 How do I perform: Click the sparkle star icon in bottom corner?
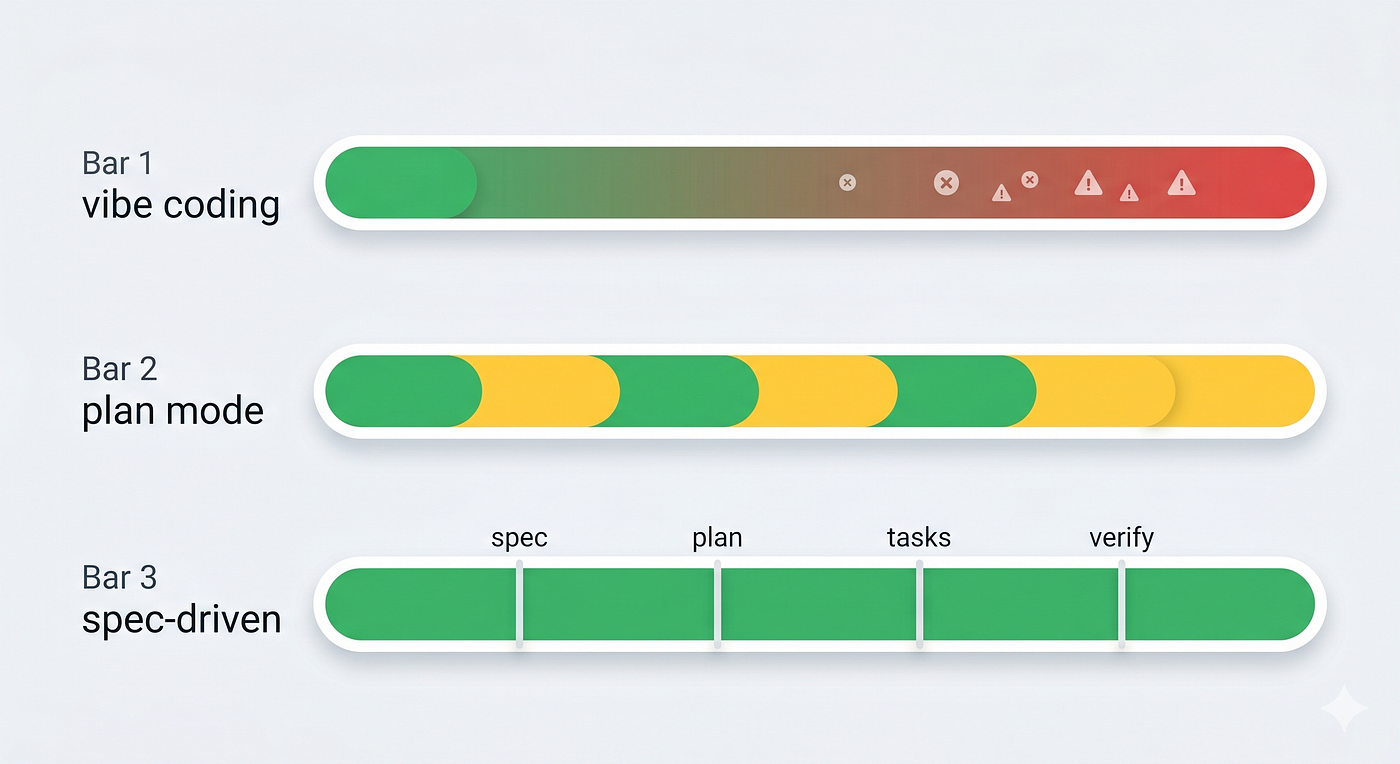pyautogui.click(x=1343, y=708)
